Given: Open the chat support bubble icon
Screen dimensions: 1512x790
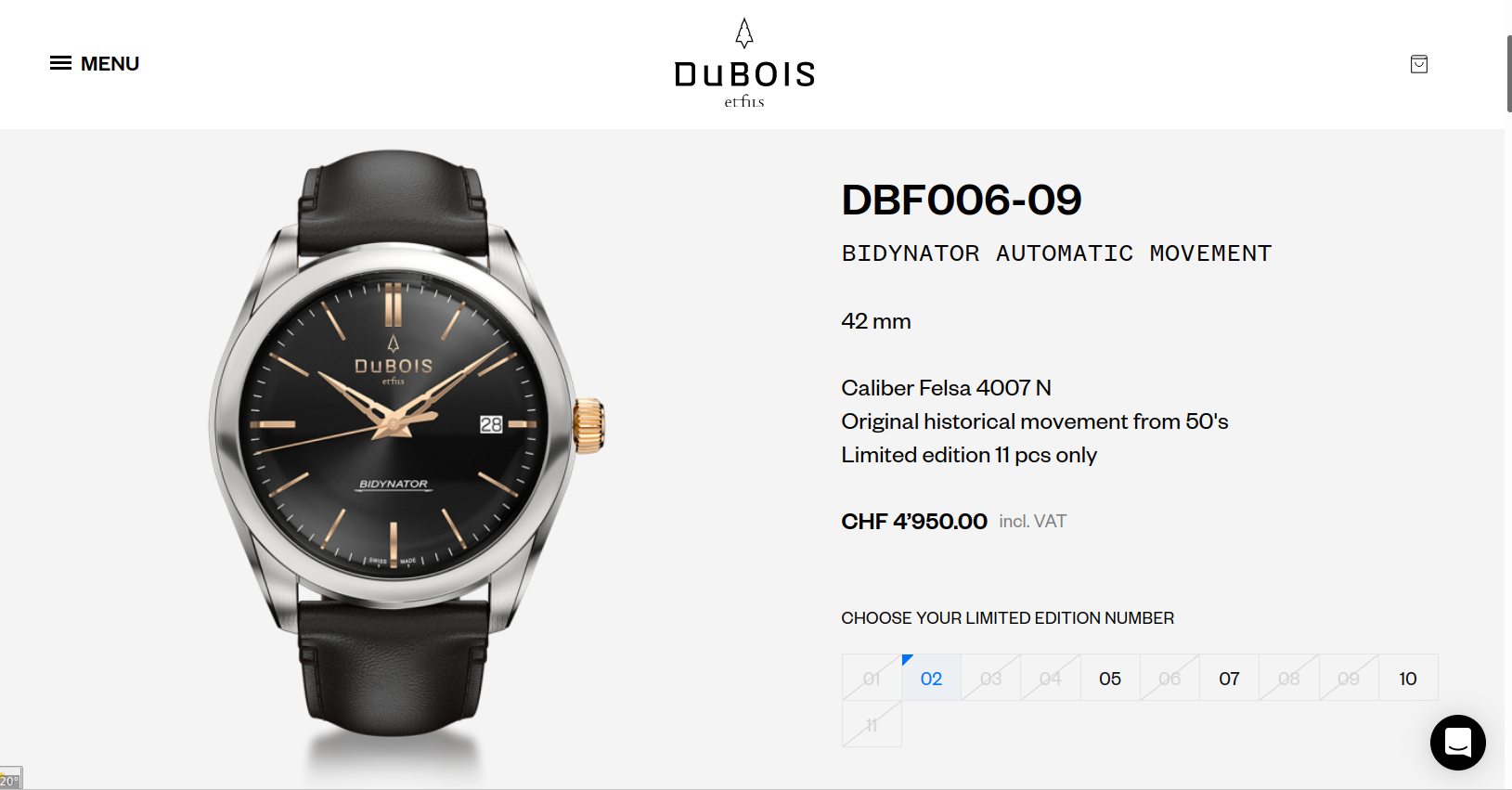Looking at the screenshot, I should pyautogui.click(x=1457, y=743).
